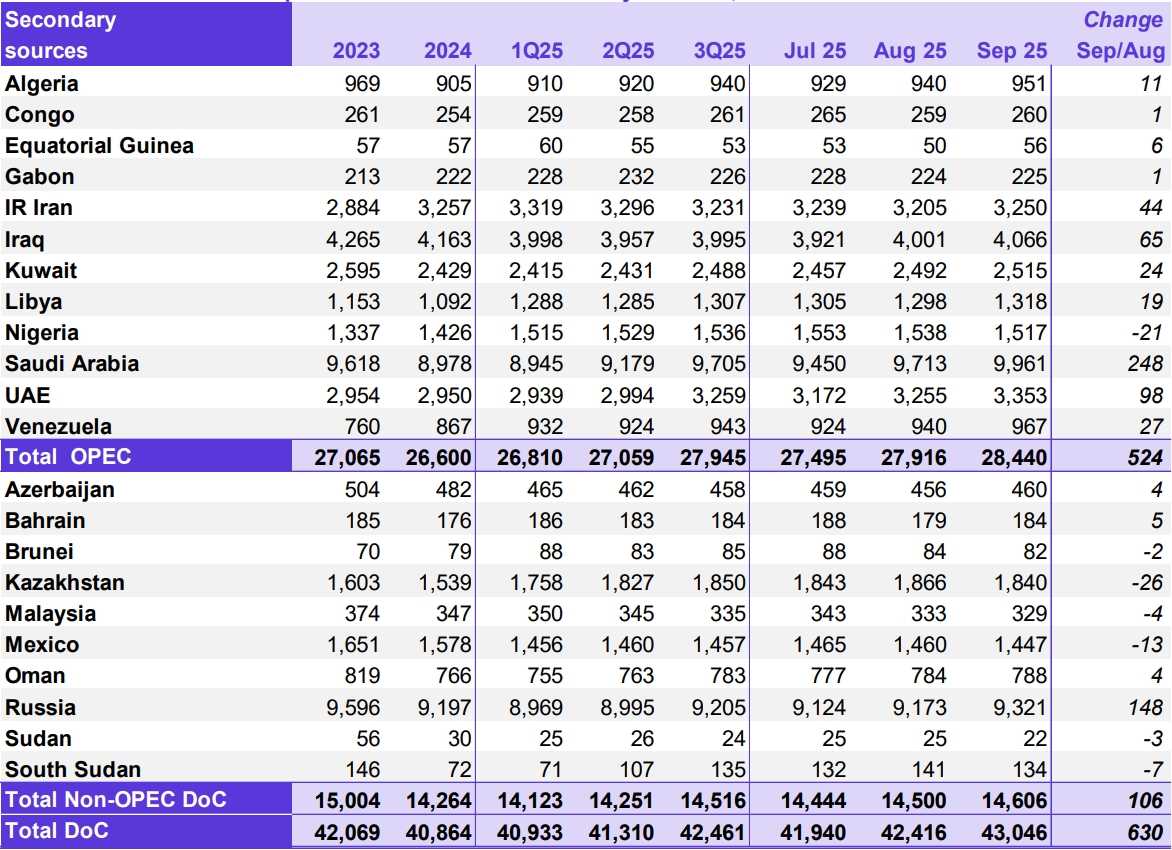Select the 2023 column header
1172x850 pixels.
[x=355, y=51]
